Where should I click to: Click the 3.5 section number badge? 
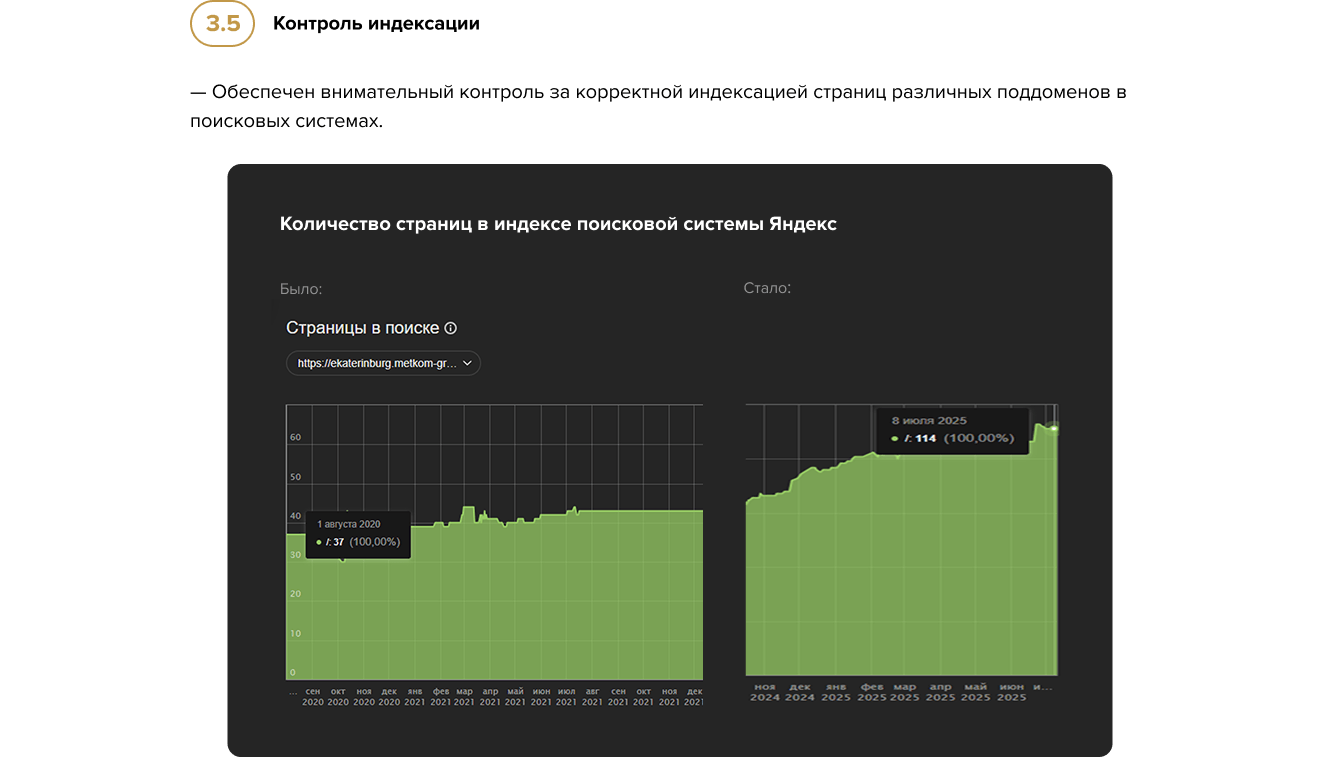222,24
